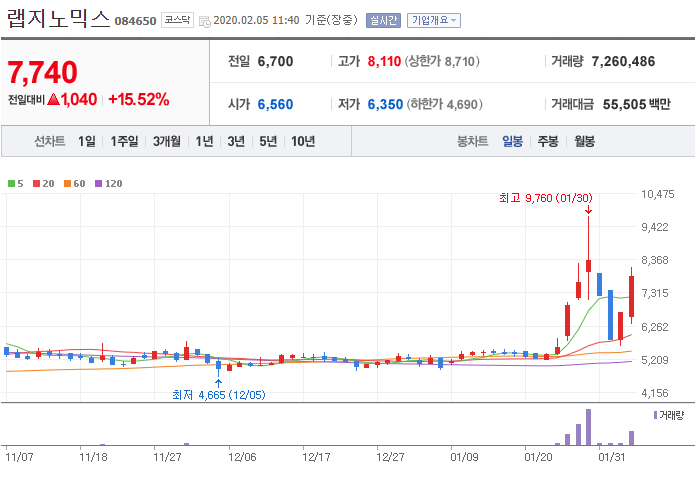The height and width of the screenshot is (480, 695).
Task: Select the 10년 line chart tab
Action: 303,141
